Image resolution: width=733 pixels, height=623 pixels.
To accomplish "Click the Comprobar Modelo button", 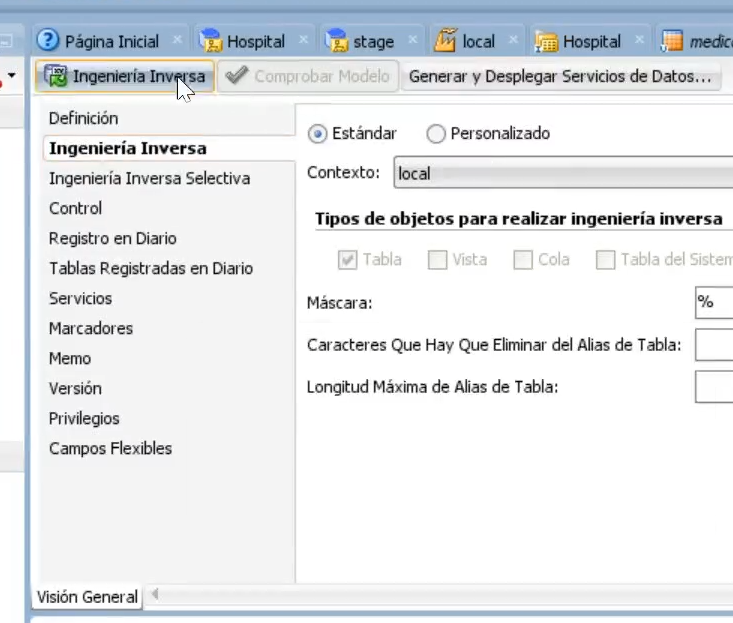I will point(309,76).
